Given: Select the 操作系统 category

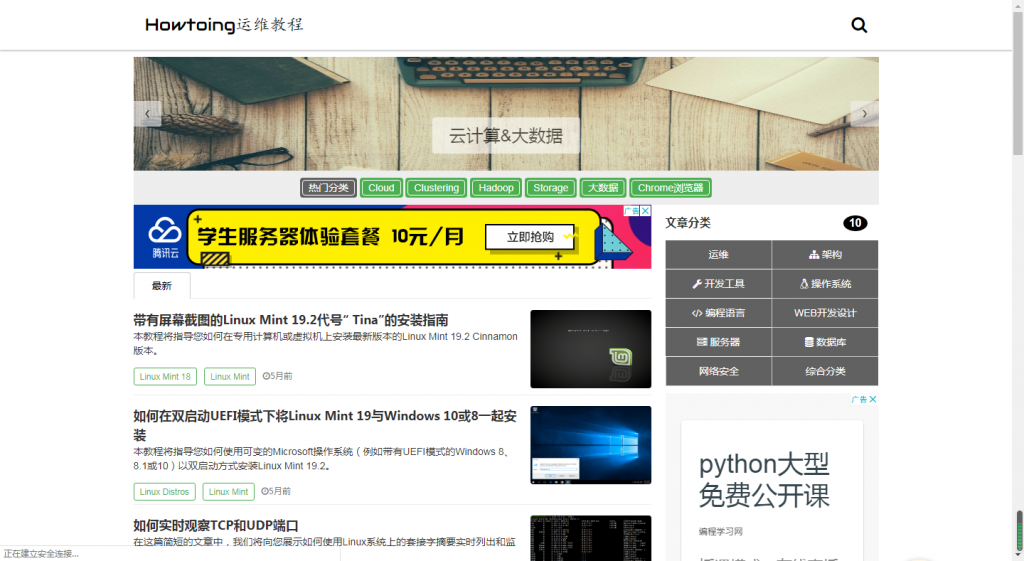Looking at the screenshot, I should click(x=825, y=283).
